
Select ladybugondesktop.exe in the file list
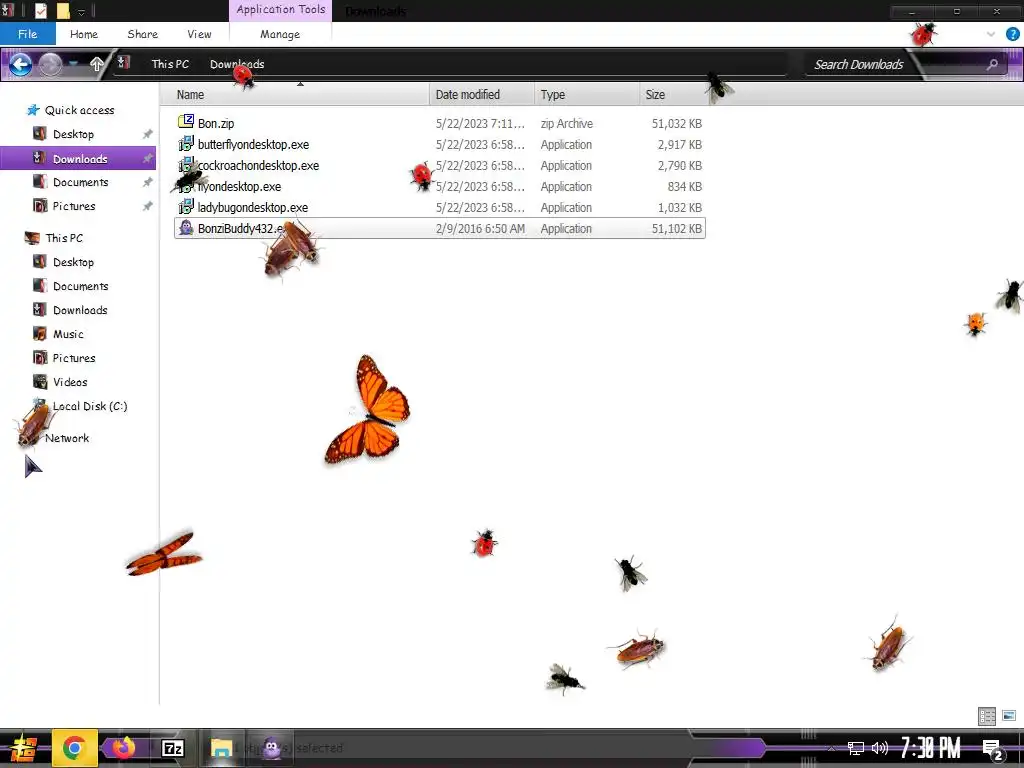pyautogui.click(x=440, y=207)
